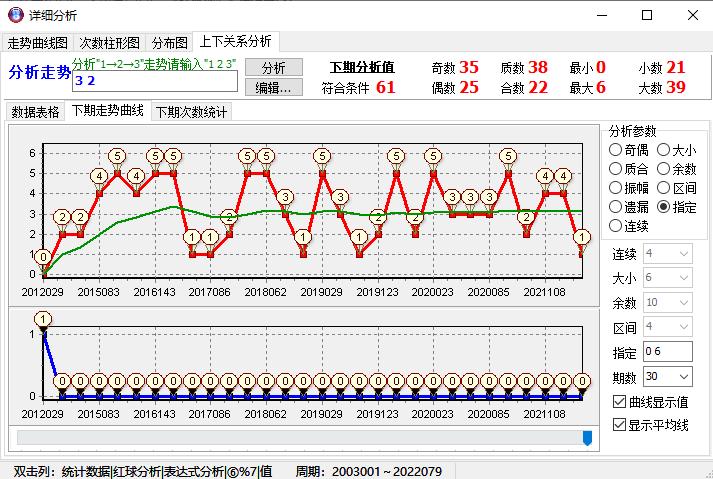Select the 连续 radio button

(x=629, y=226)
